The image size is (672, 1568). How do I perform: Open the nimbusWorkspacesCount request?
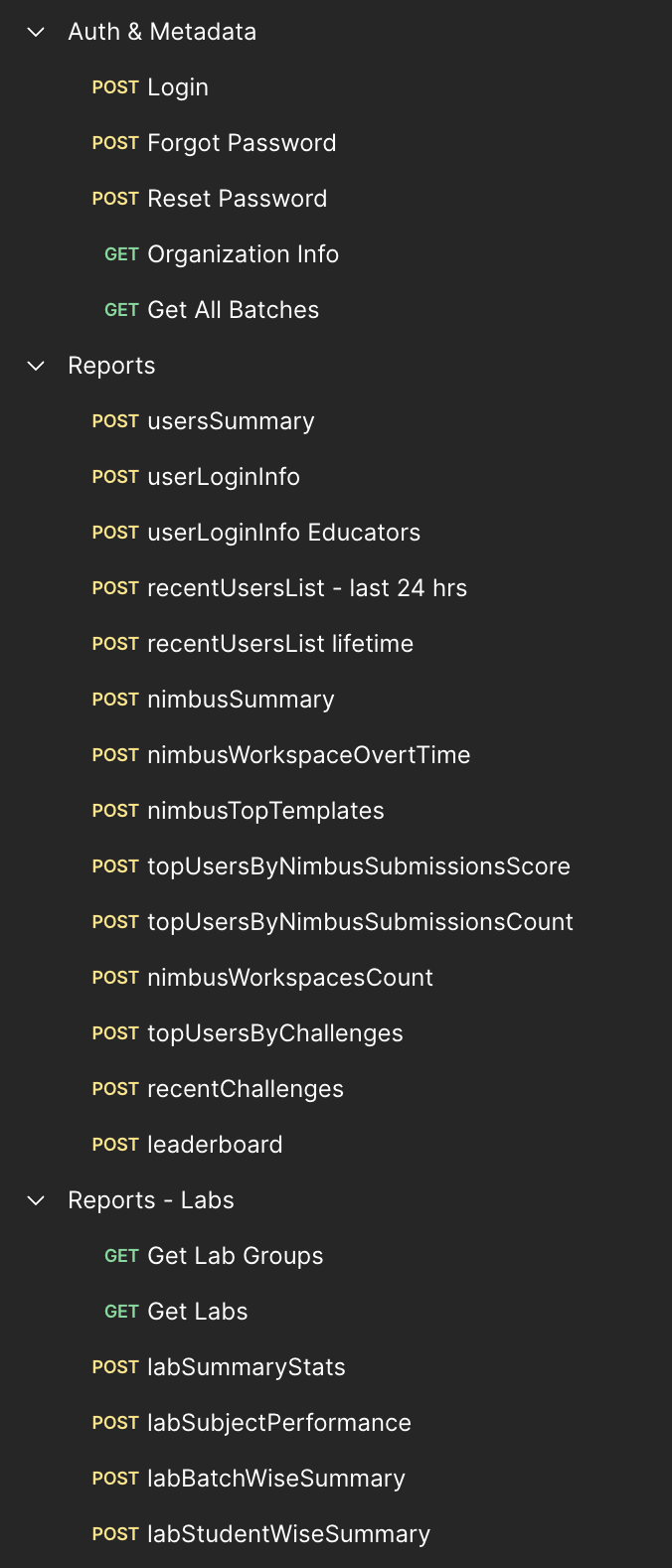click(x=289, y=978)
